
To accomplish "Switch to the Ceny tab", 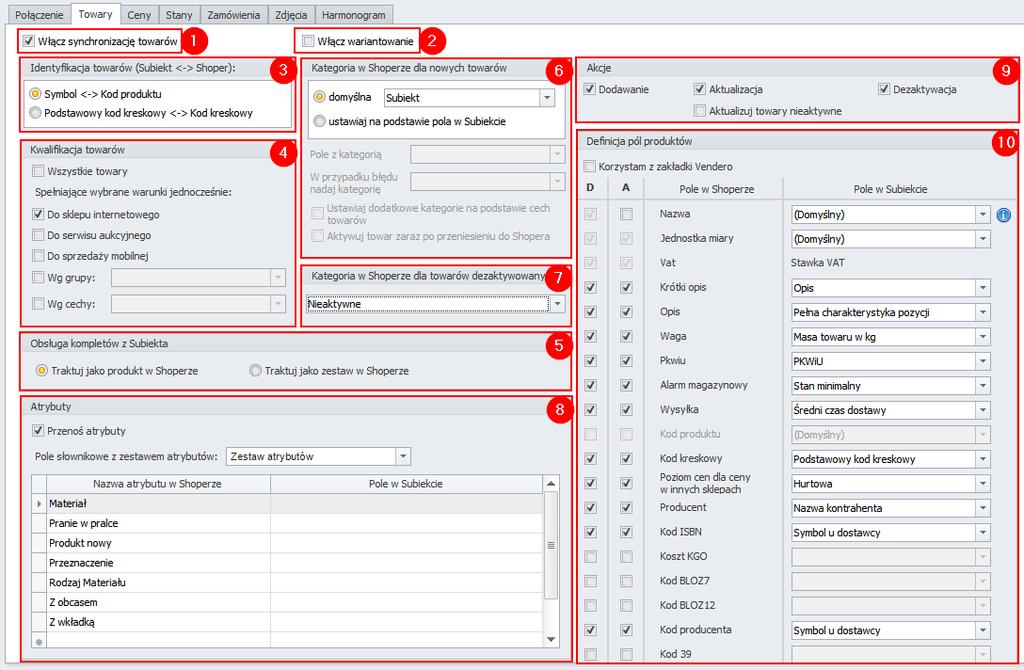I will (139, 14).
